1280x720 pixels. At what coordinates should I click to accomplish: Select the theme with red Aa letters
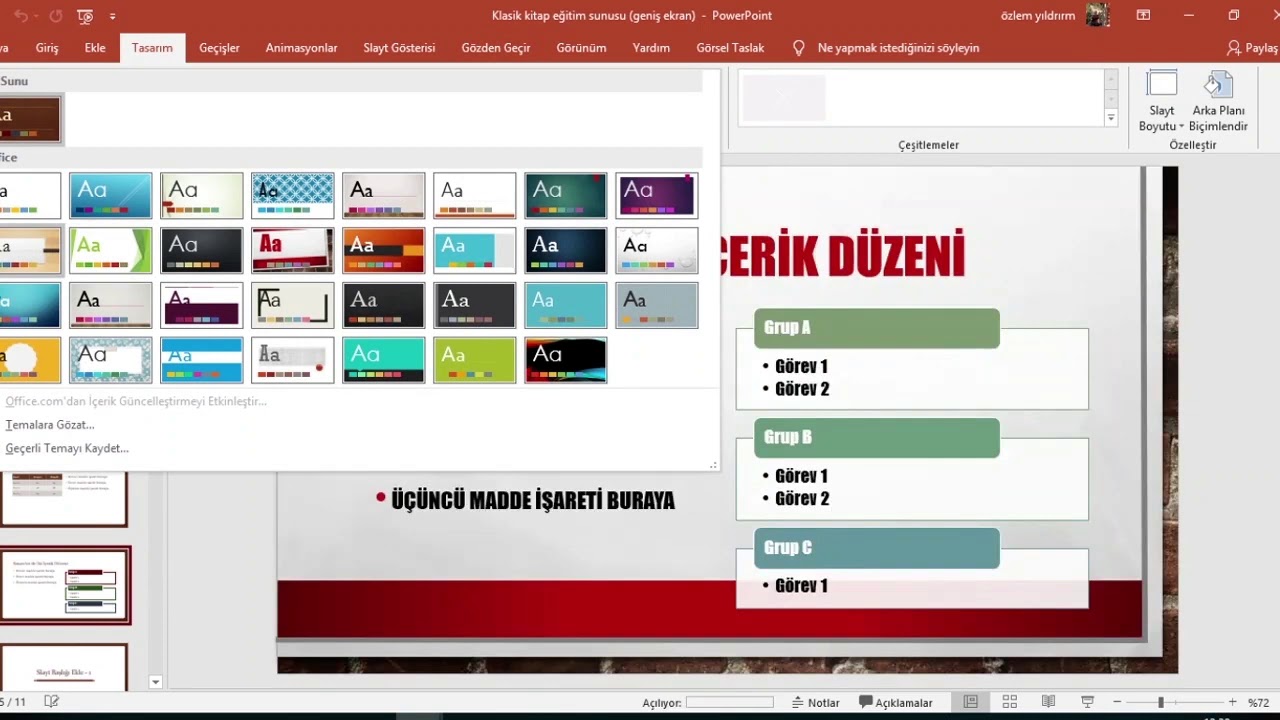click(293, 251)
